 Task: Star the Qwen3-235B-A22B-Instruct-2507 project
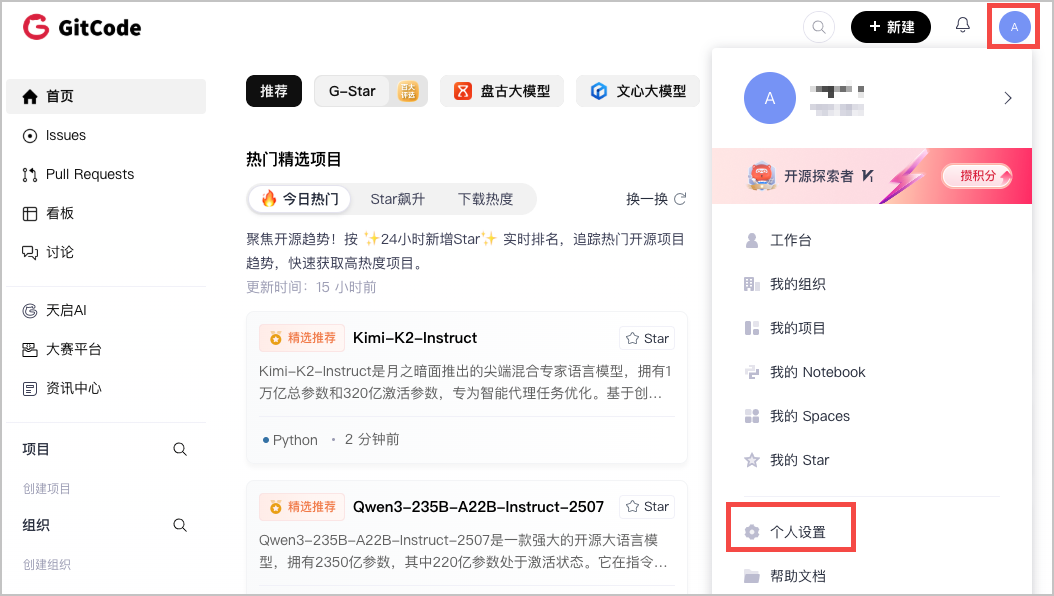[x=647, y=507]
